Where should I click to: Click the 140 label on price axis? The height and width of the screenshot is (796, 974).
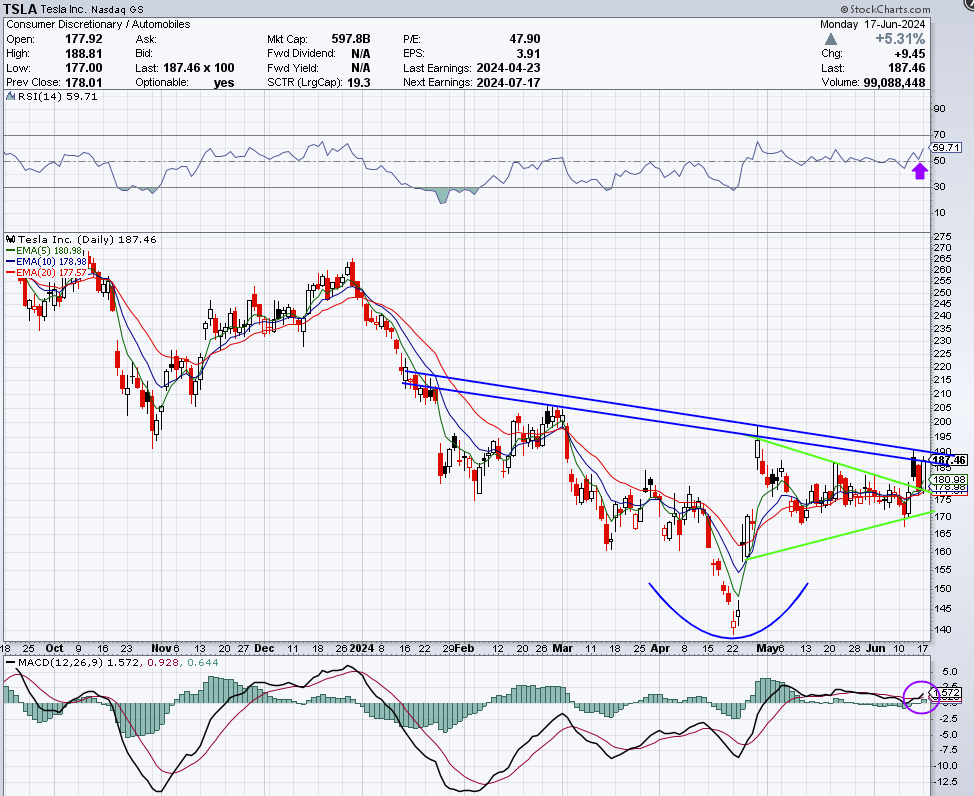point(942,629)
